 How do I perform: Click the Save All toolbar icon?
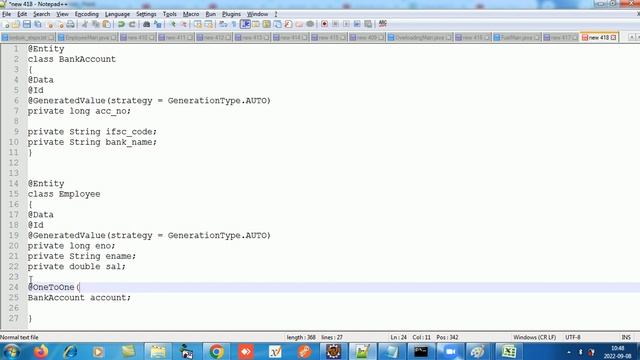[x=38, y=24]
